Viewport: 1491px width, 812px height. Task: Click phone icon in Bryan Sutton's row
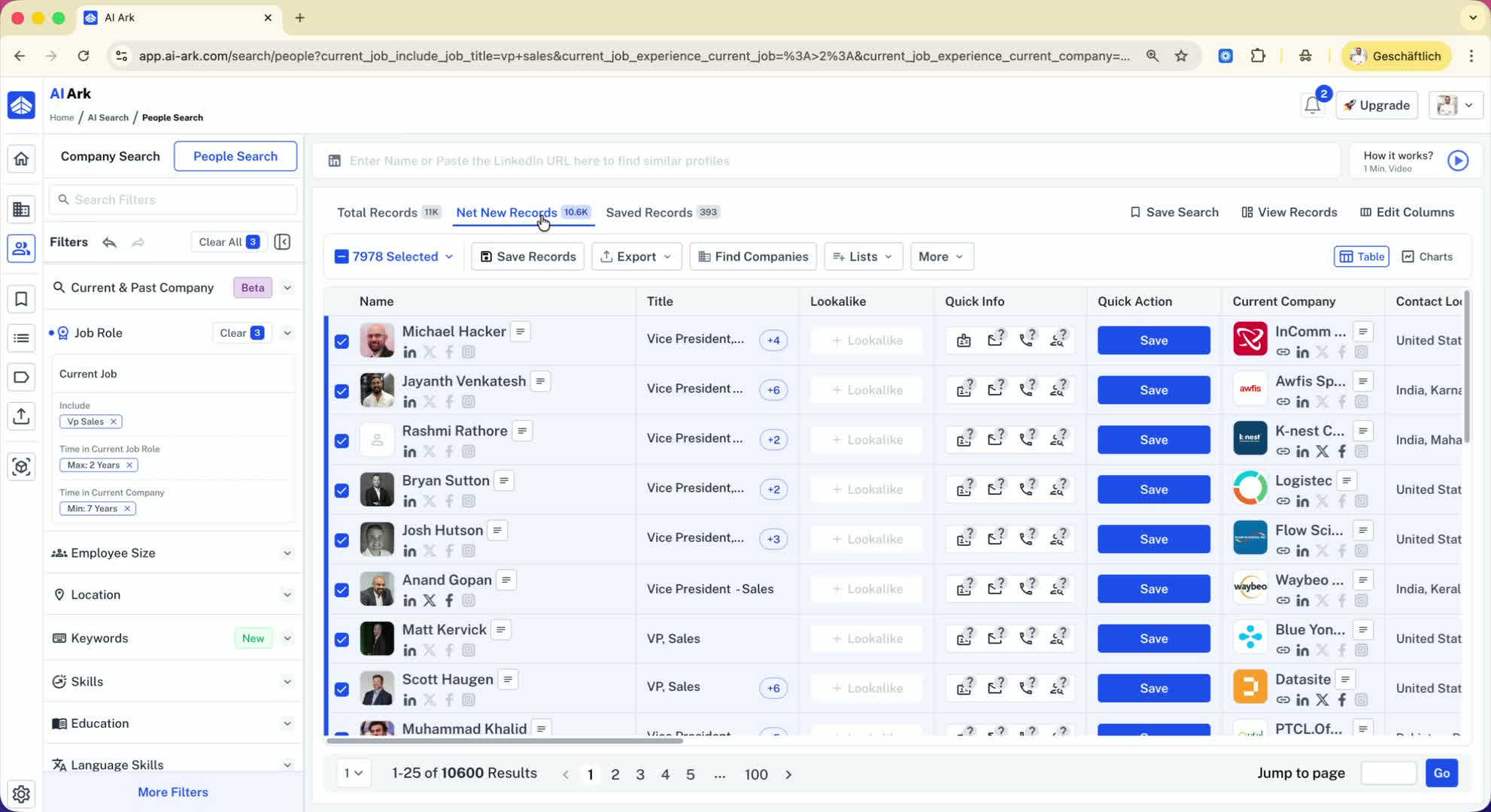click(1026, 489)
